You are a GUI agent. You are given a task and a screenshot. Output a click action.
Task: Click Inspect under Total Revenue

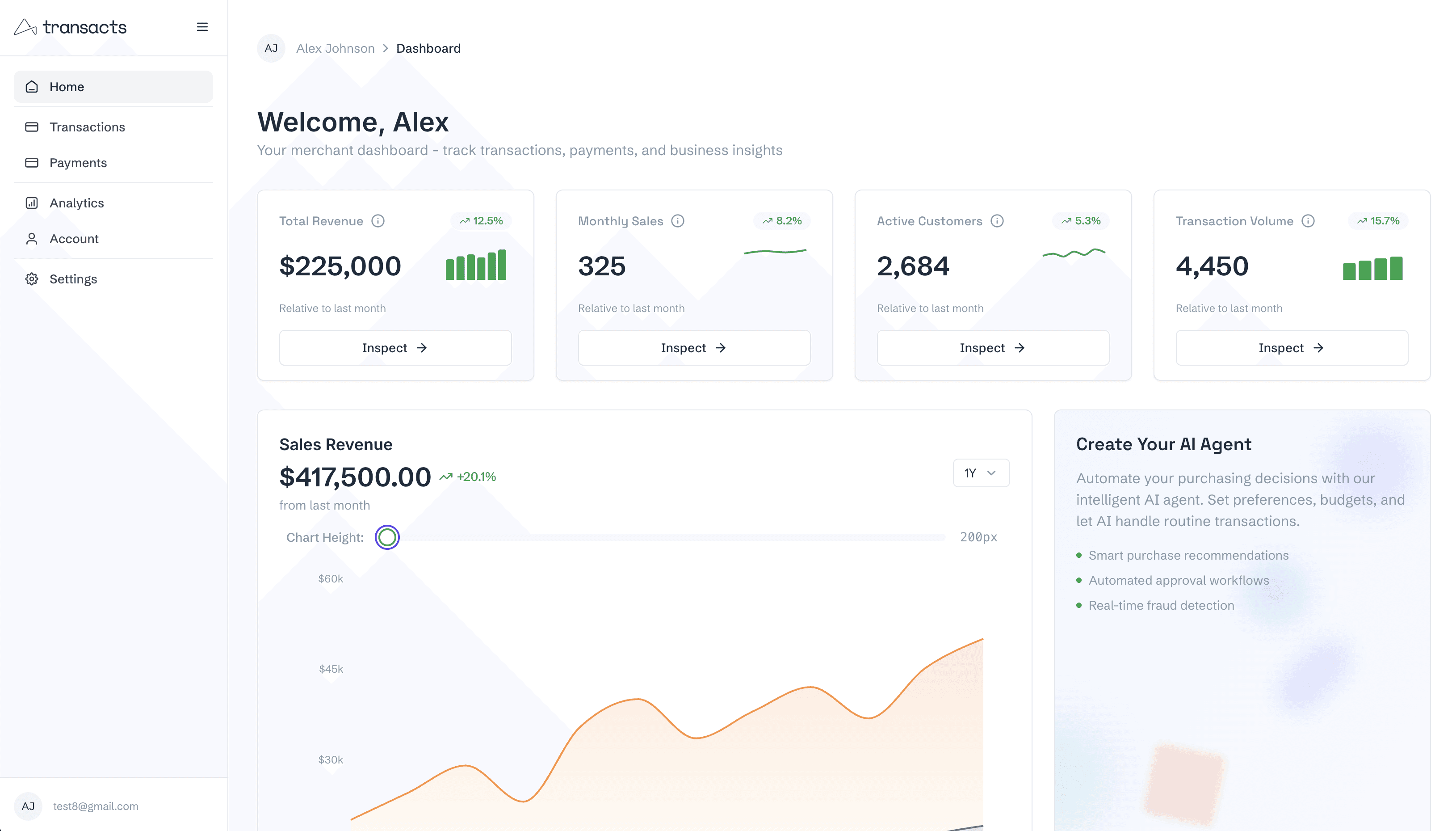coord(394,348)
